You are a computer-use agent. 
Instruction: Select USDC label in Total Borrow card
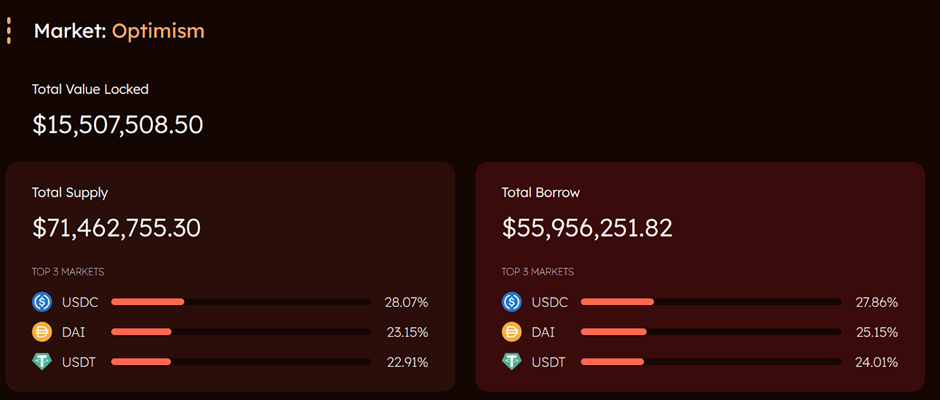pyautogui.click(x=550, y=302)
